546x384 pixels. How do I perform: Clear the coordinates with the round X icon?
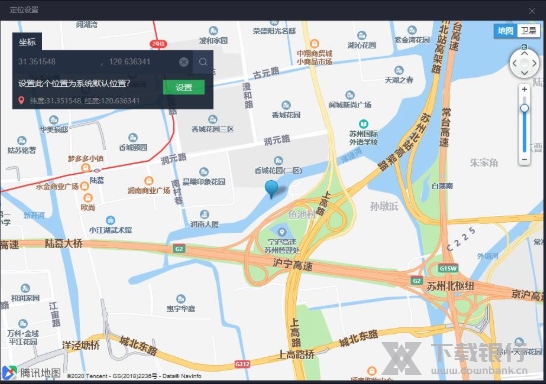pyautogui.click(x=184, y=62)
